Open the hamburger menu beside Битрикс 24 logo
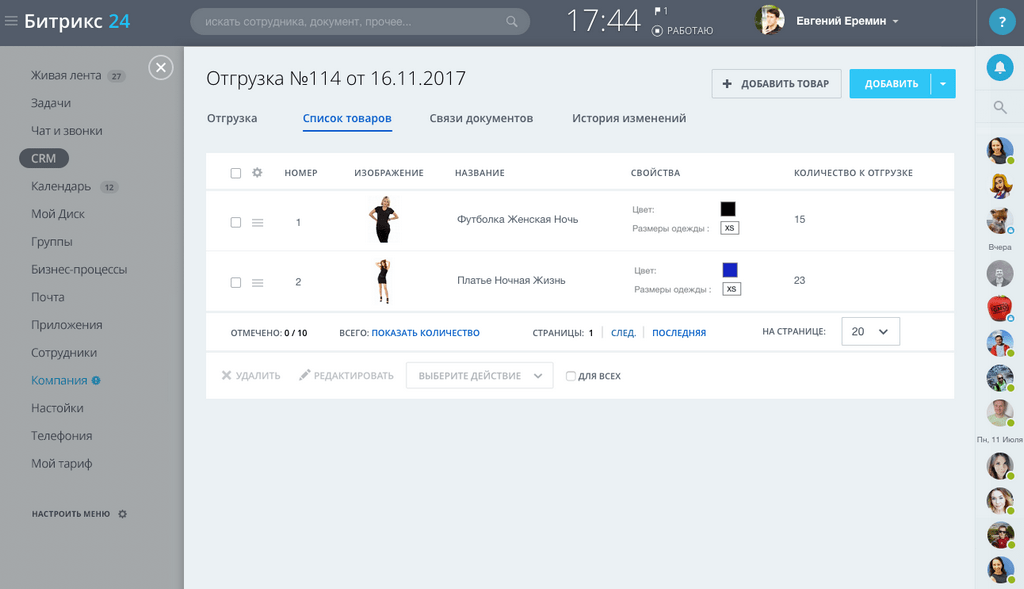The width and height of the screenshot is (1024, 589). point(10,22)
